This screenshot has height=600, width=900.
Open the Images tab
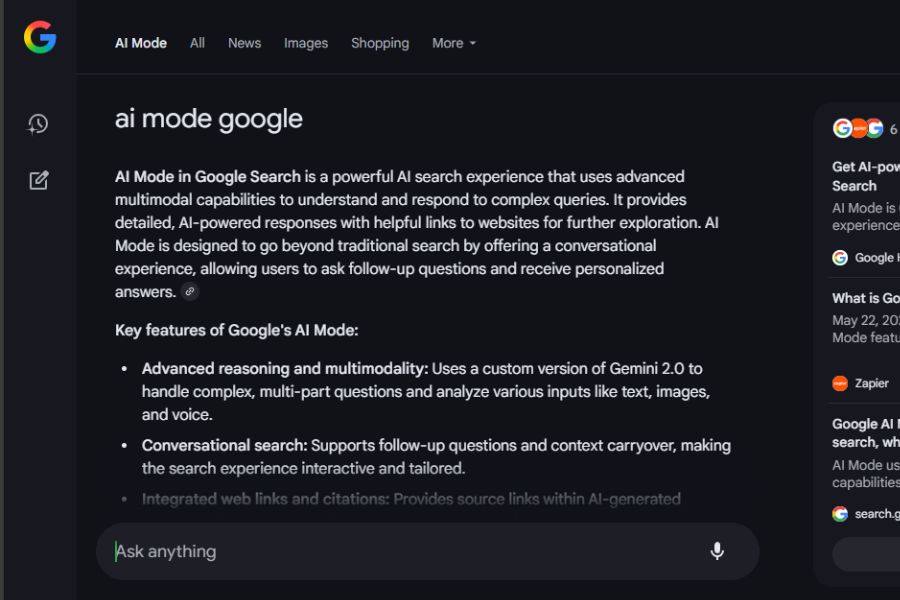pyautogui.click(x=306, y=43)
